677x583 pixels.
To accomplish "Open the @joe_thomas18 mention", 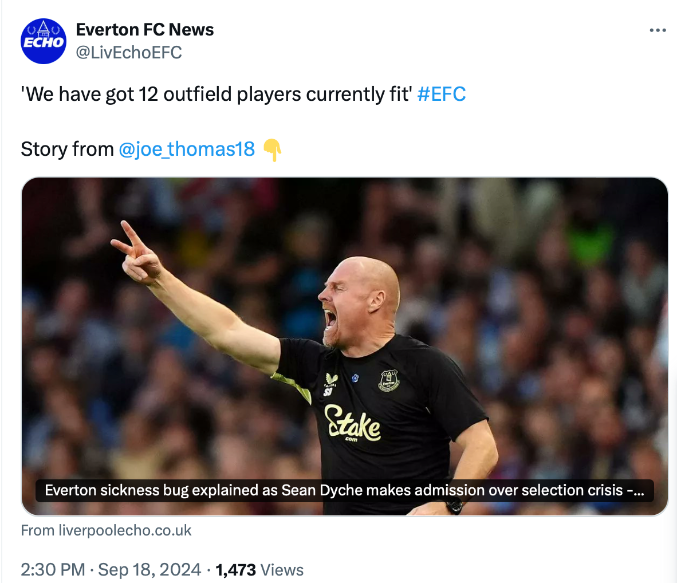I will (187, 150).
